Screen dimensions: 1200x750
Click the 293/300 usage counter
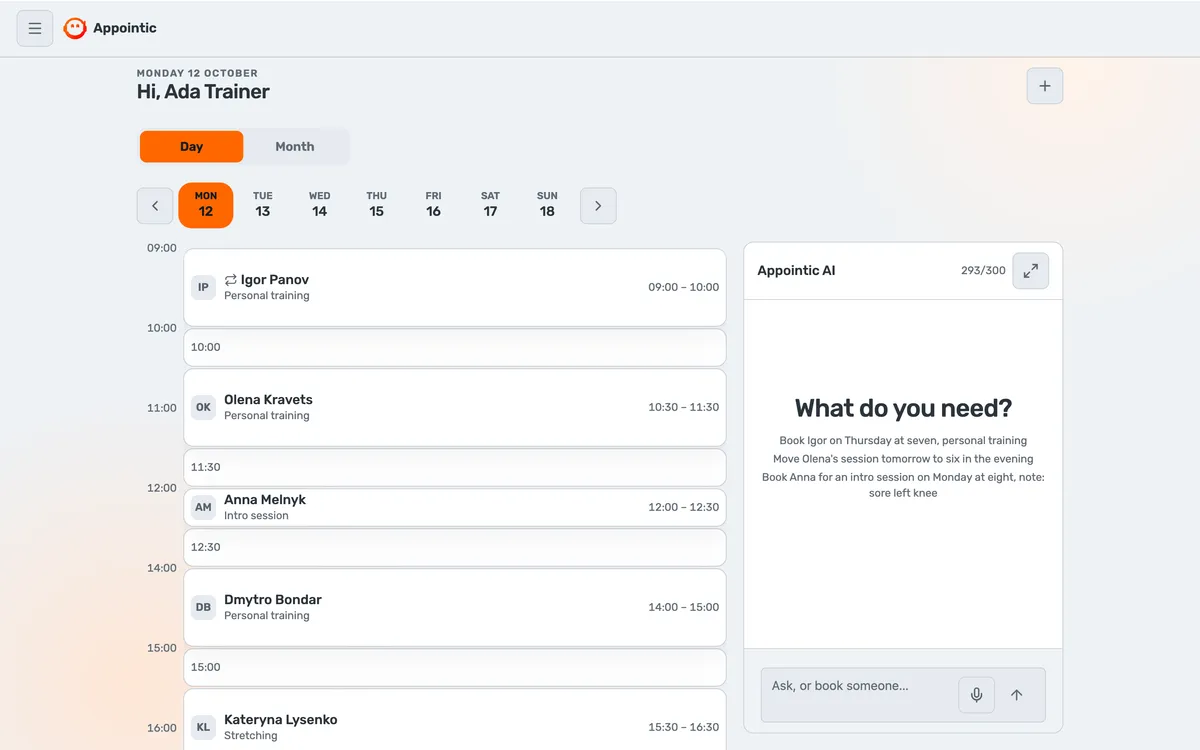point(983,271)
